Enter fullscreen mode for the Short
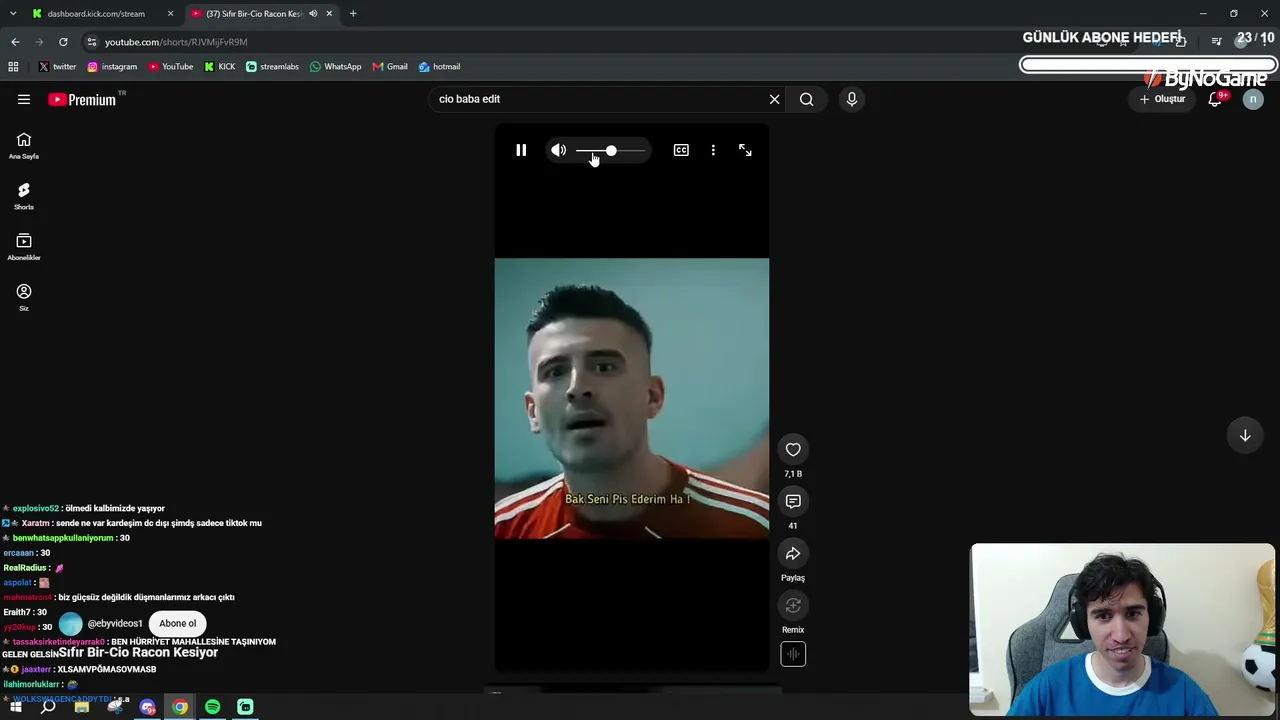This screenshot has width=1280, height=720. click(x=745, y=150)
